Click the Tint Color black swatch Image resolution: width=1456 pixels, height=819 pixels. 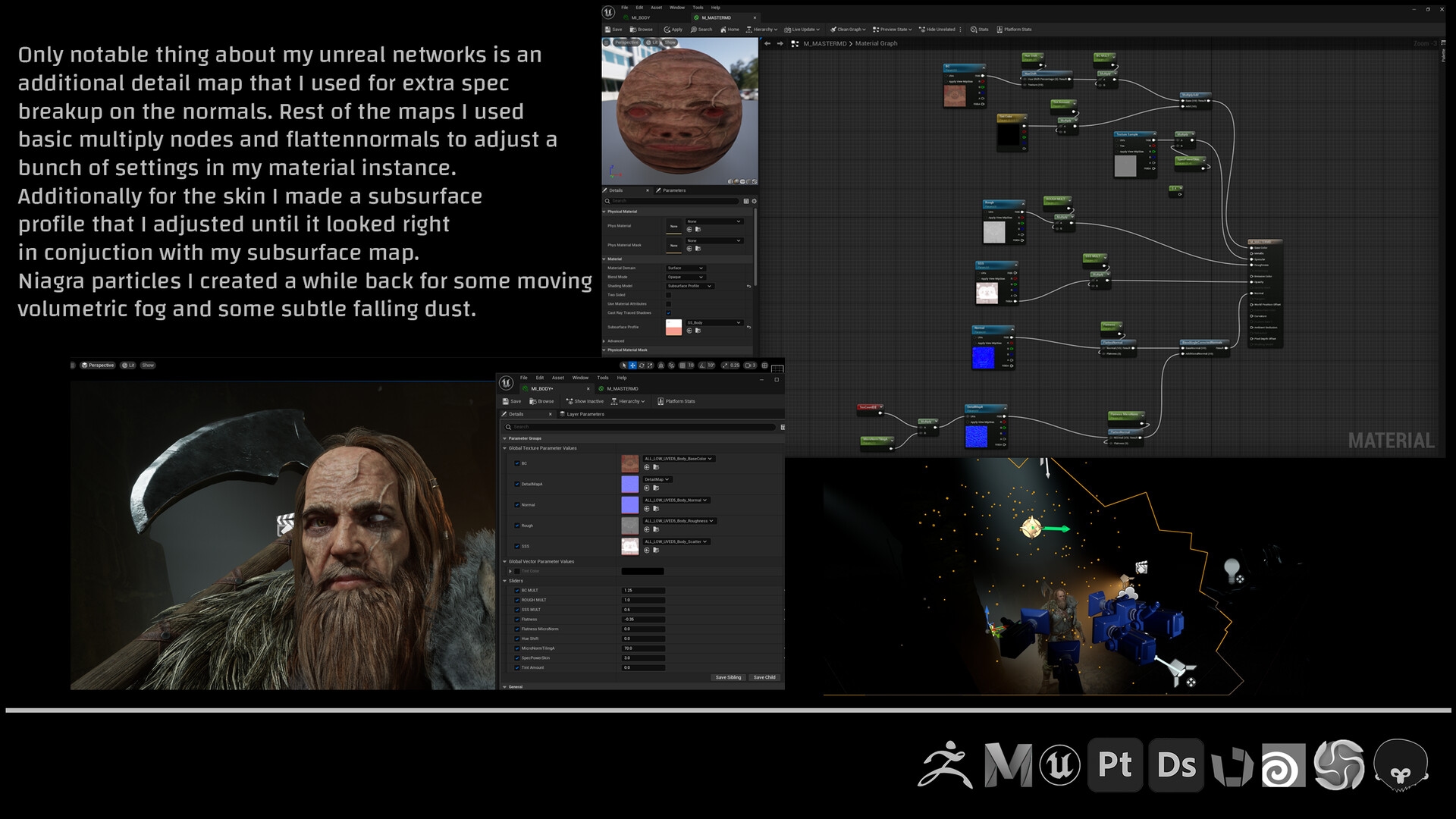coord(642,571)
